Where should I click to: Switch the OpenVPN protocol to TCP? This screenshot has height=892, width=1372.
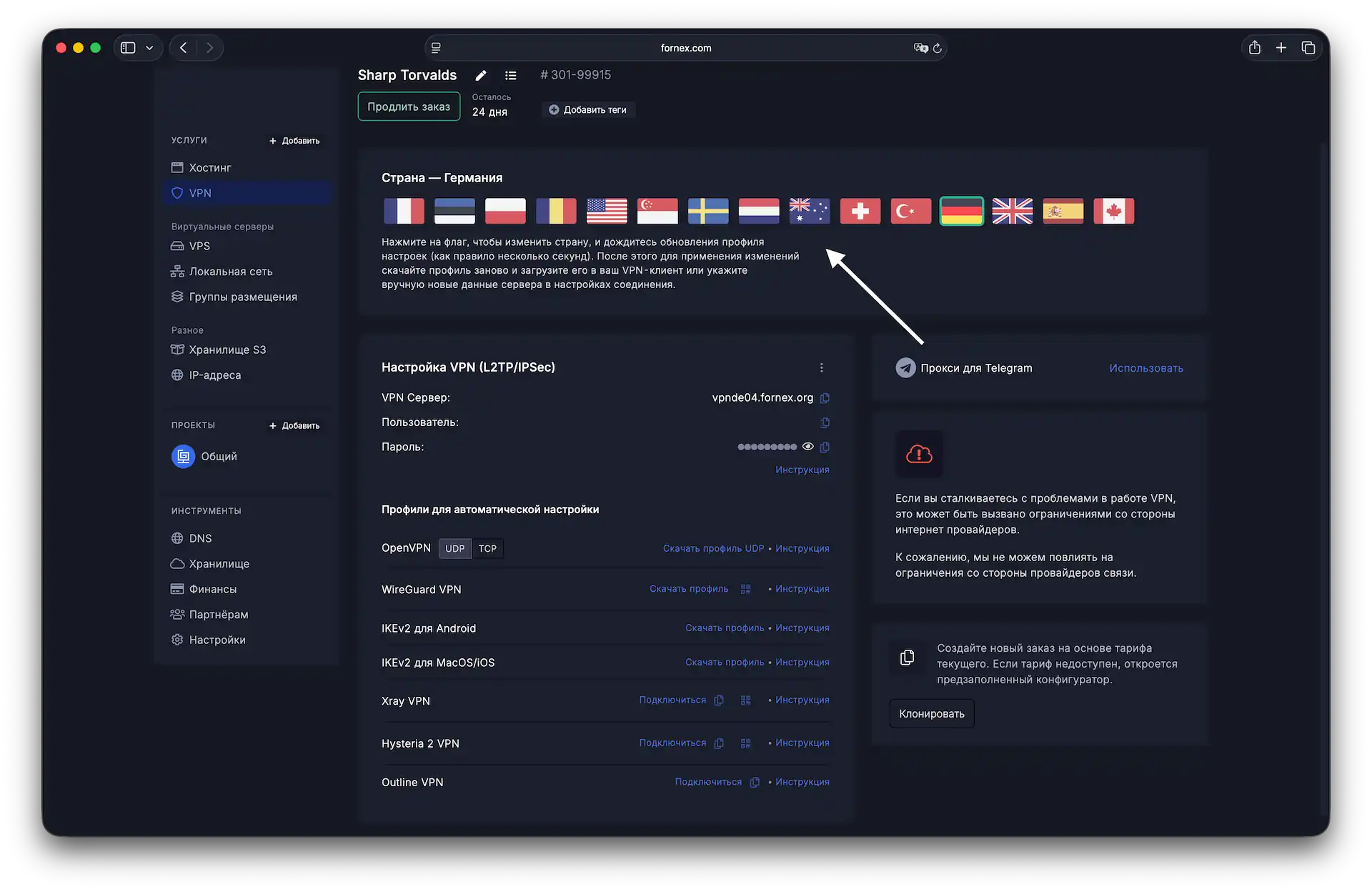pos(487,549)
